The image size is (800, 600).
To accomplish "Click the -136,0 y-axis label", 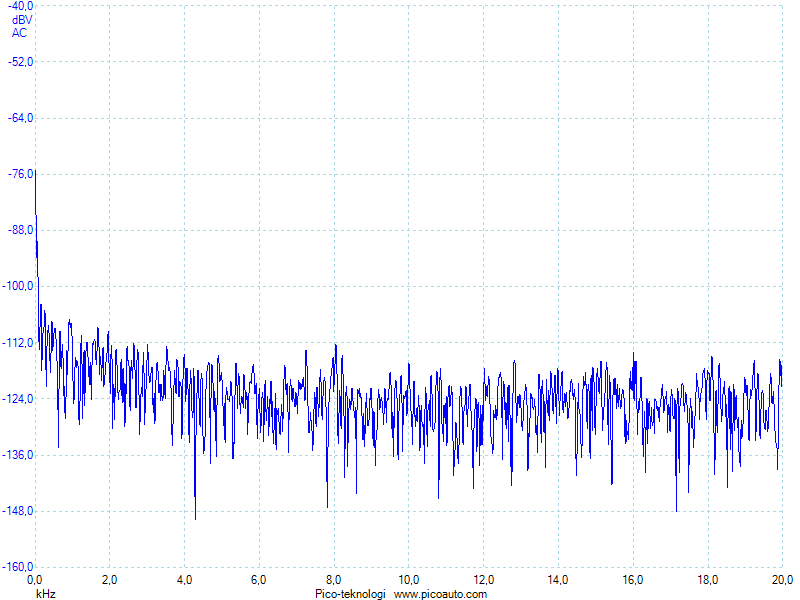I will click(x=18, y=455).
